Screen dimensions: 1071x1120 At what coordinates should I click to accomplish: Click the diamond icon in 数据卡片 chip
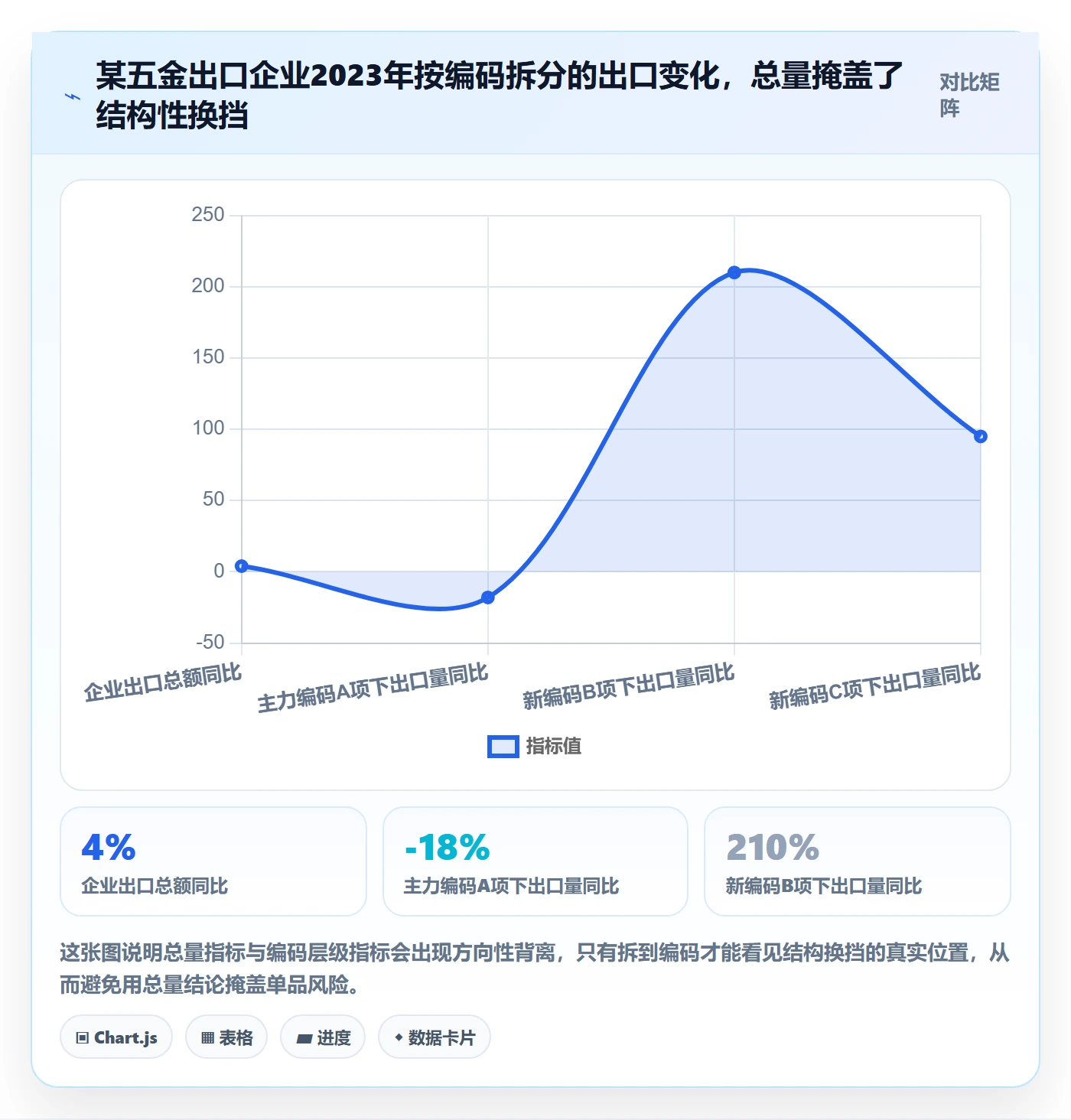(x=399, y=1037)
